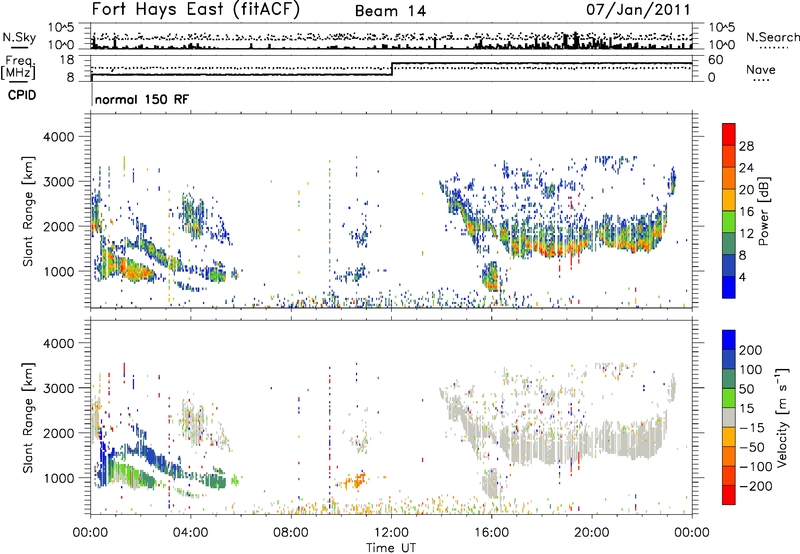
Task: Click the '200' value on Velocity scale
Action: [x=751, y=350]
